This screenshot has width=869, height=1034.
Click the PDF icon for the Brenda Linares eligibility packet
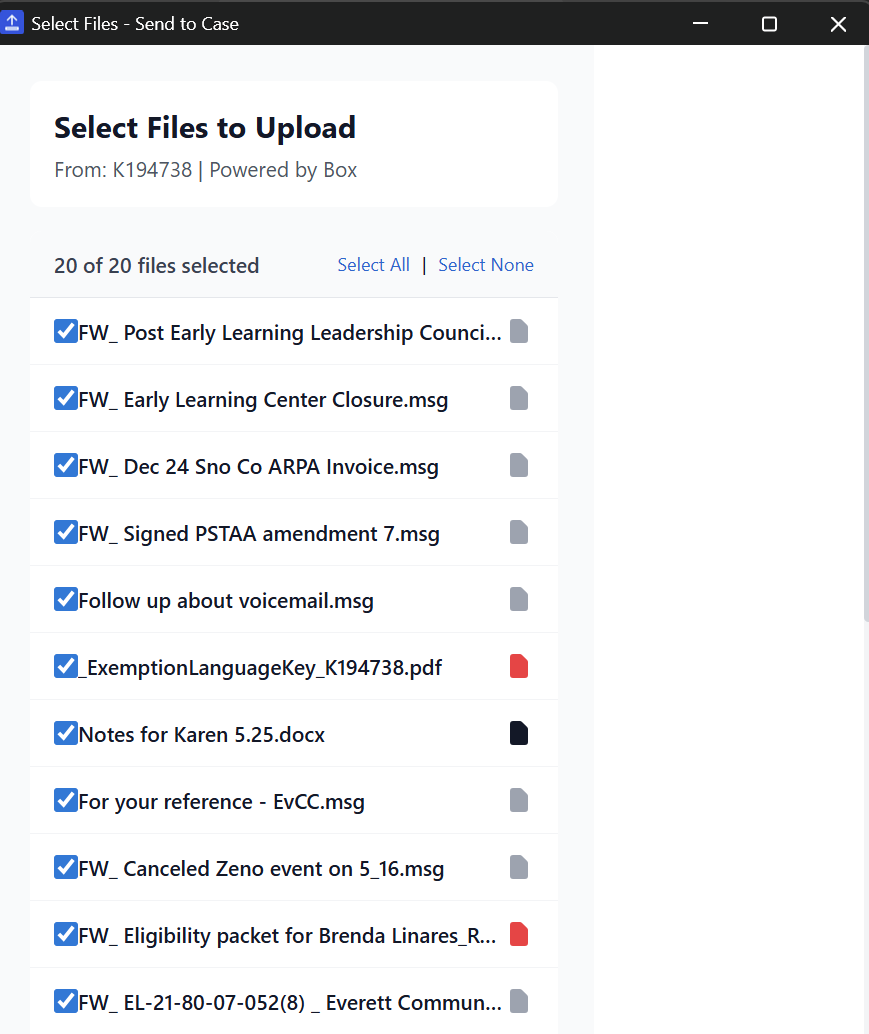[x=518, y=934]
